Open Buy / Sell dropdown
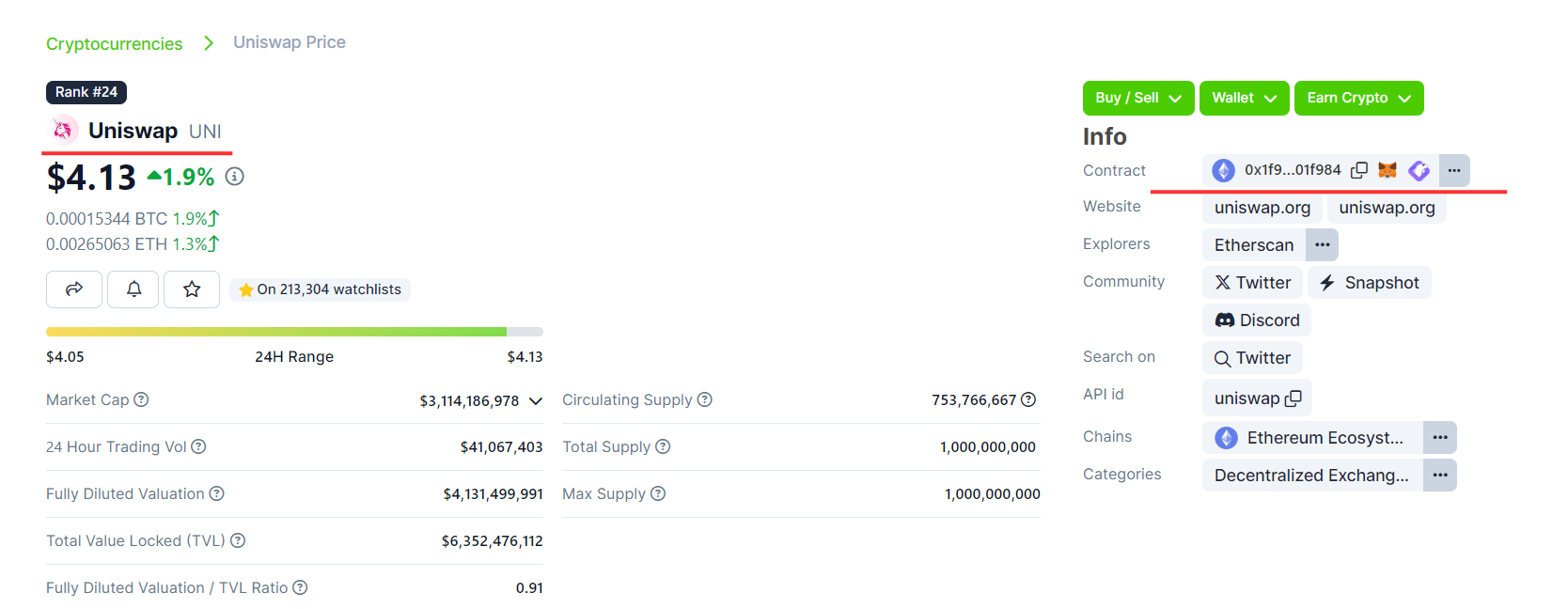Viewport: 1568px width, 609px height. click(x=1138, y=98)
